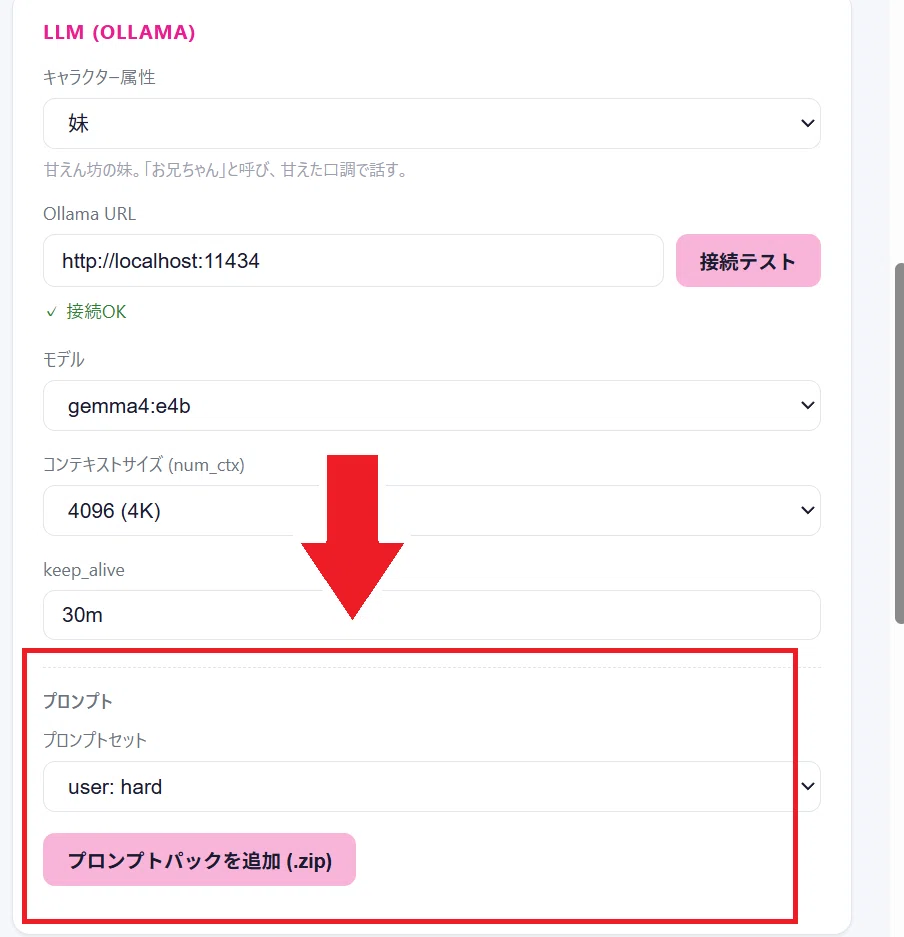Click the keep_alive field label

[84, 570]
